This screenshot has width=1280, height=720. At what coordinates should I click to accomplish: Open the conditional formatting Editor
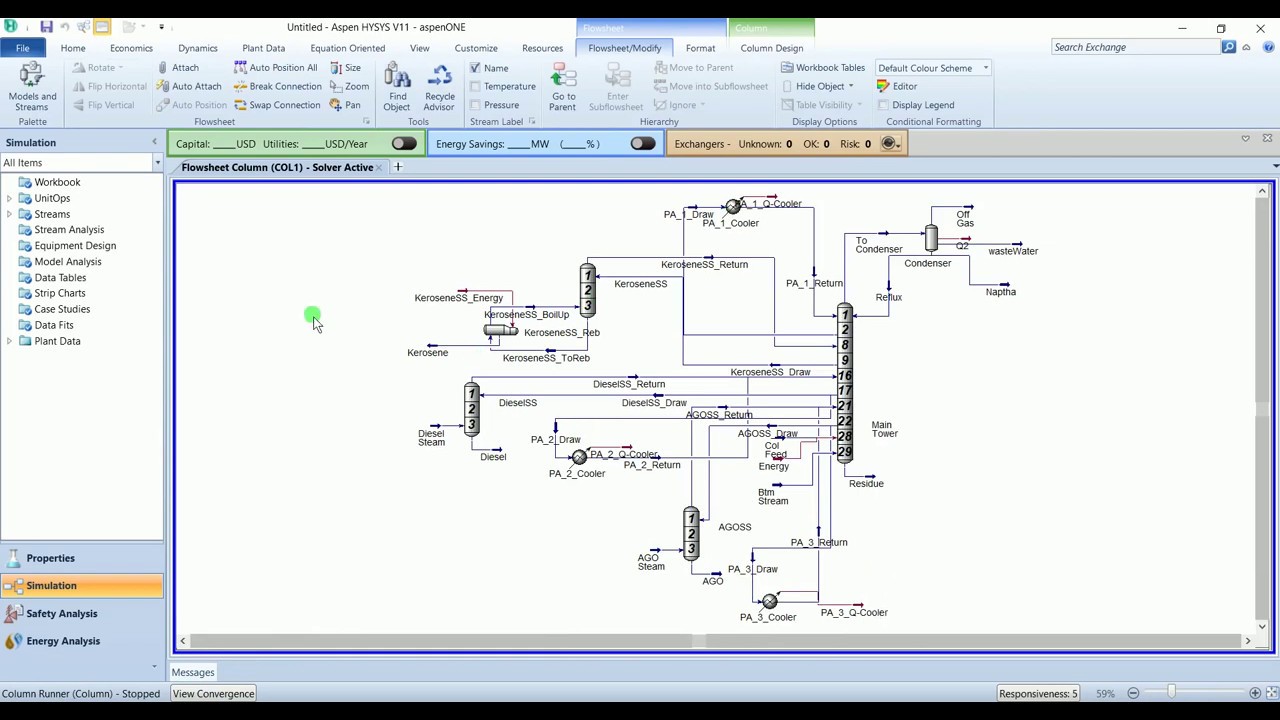coord(897,86)
